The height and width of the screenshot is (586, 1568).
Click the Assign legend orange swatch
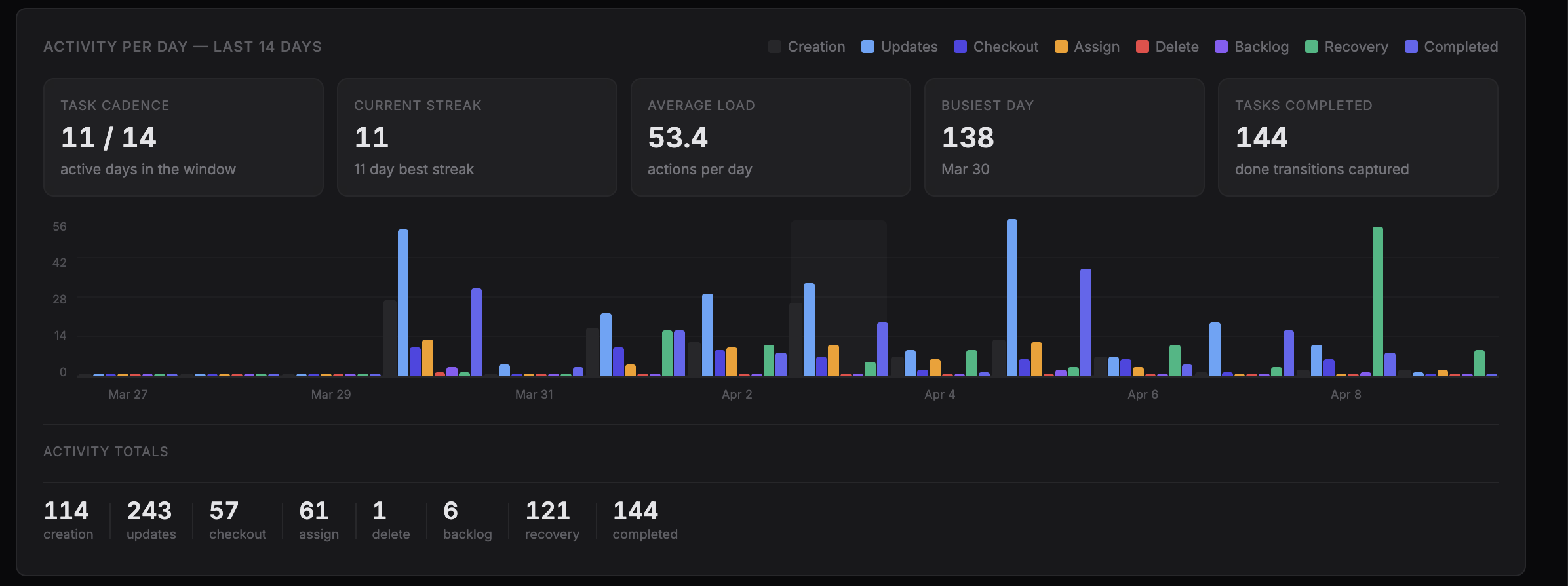[x=1061, y=47]
